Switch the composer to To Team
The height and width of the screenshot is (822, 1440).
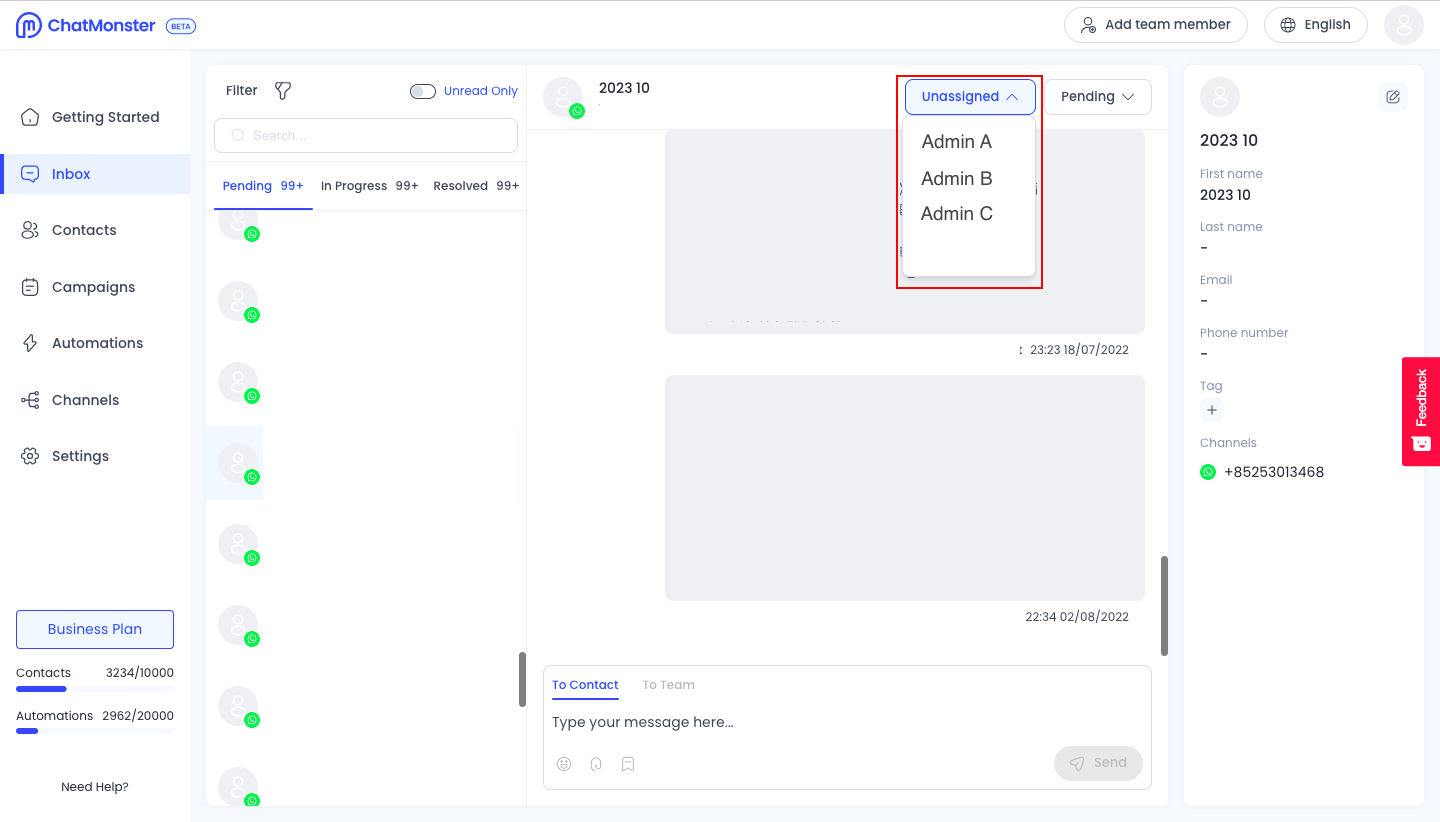[x=668, y=684]
